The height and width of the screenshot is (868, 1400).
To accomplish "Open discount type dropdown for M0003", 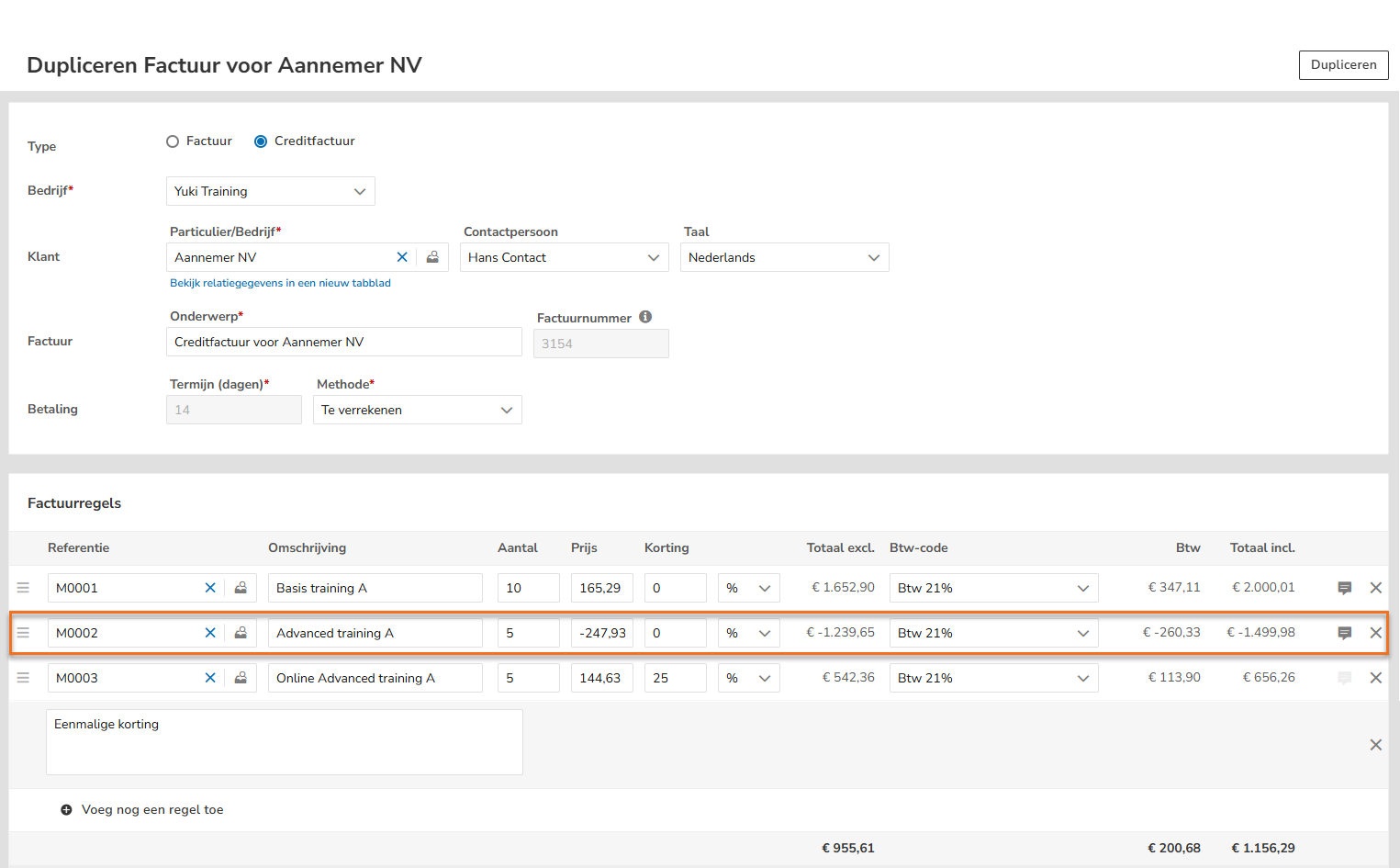I will pos(749,678).
